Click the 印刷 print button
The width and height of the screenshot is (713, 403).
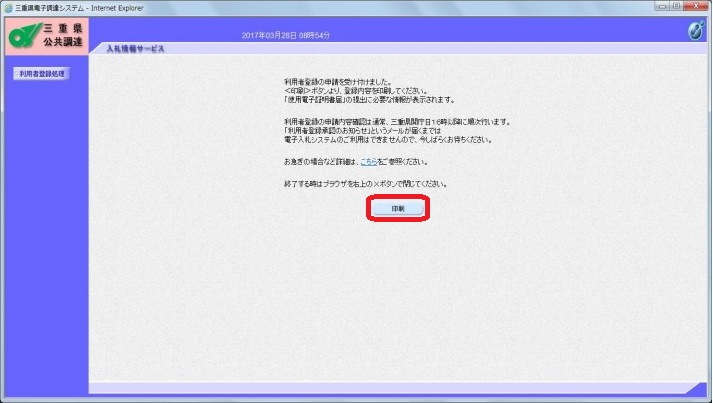click(398, 208)
